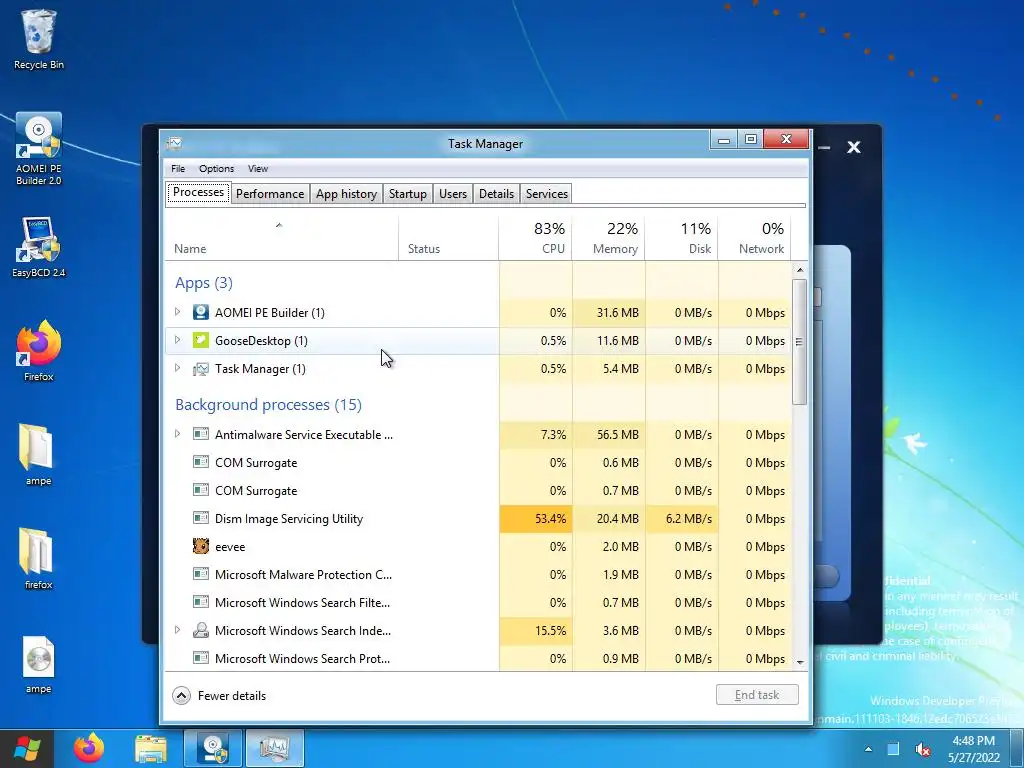Switch to the Startup tab
This screenshot has width=1024, height=768.
pos(408,194)
